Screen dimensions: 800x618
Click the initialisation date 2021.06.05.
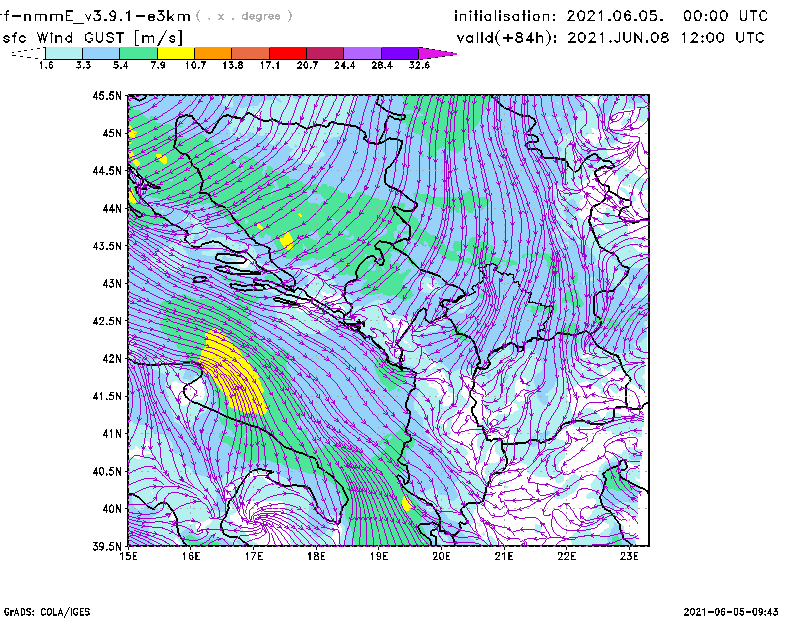pos(616,16)
